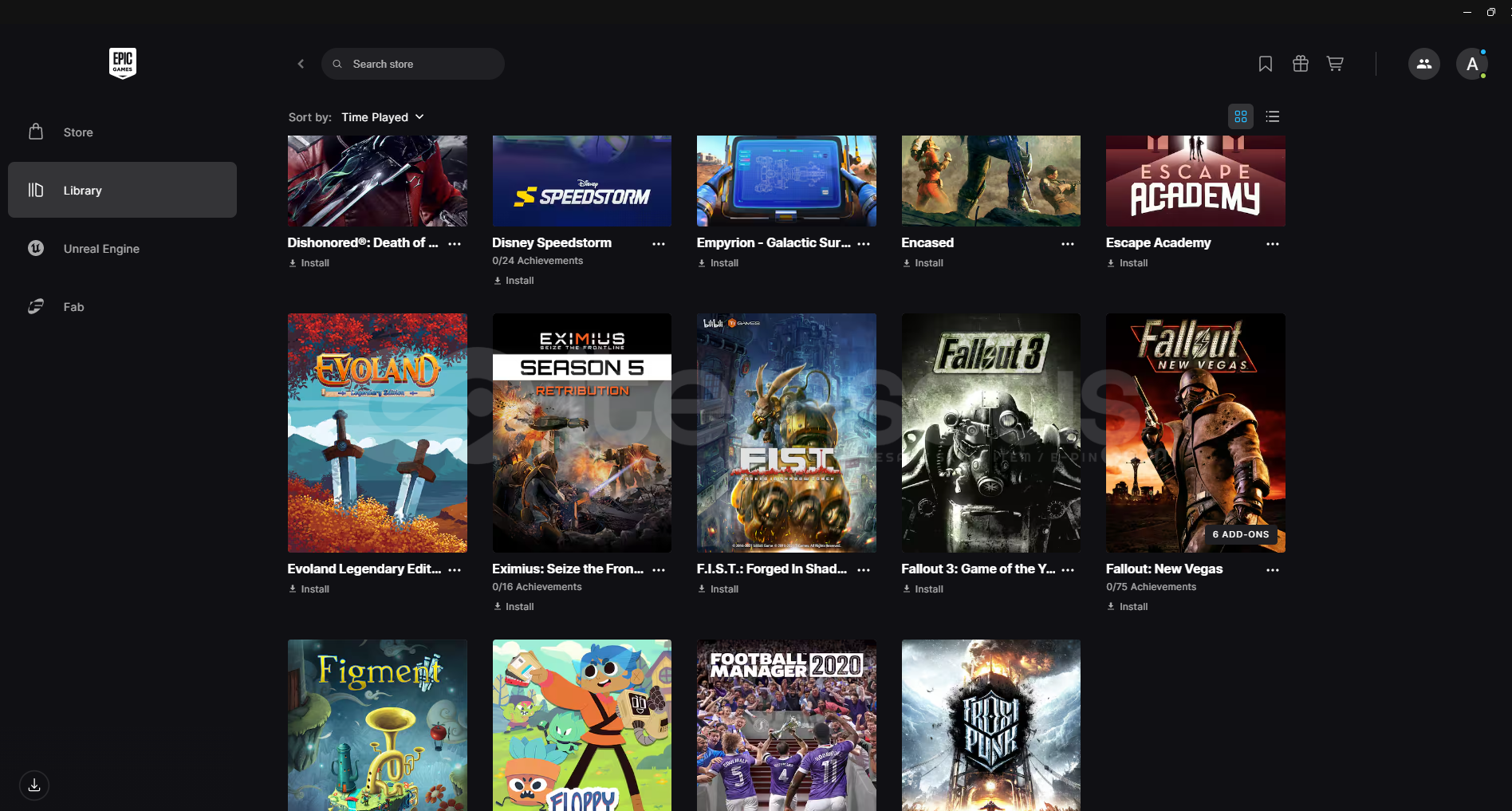1512x811 pixels.
Task: Open the Encased cover thumbnail
Action: (x=991, y=181)
